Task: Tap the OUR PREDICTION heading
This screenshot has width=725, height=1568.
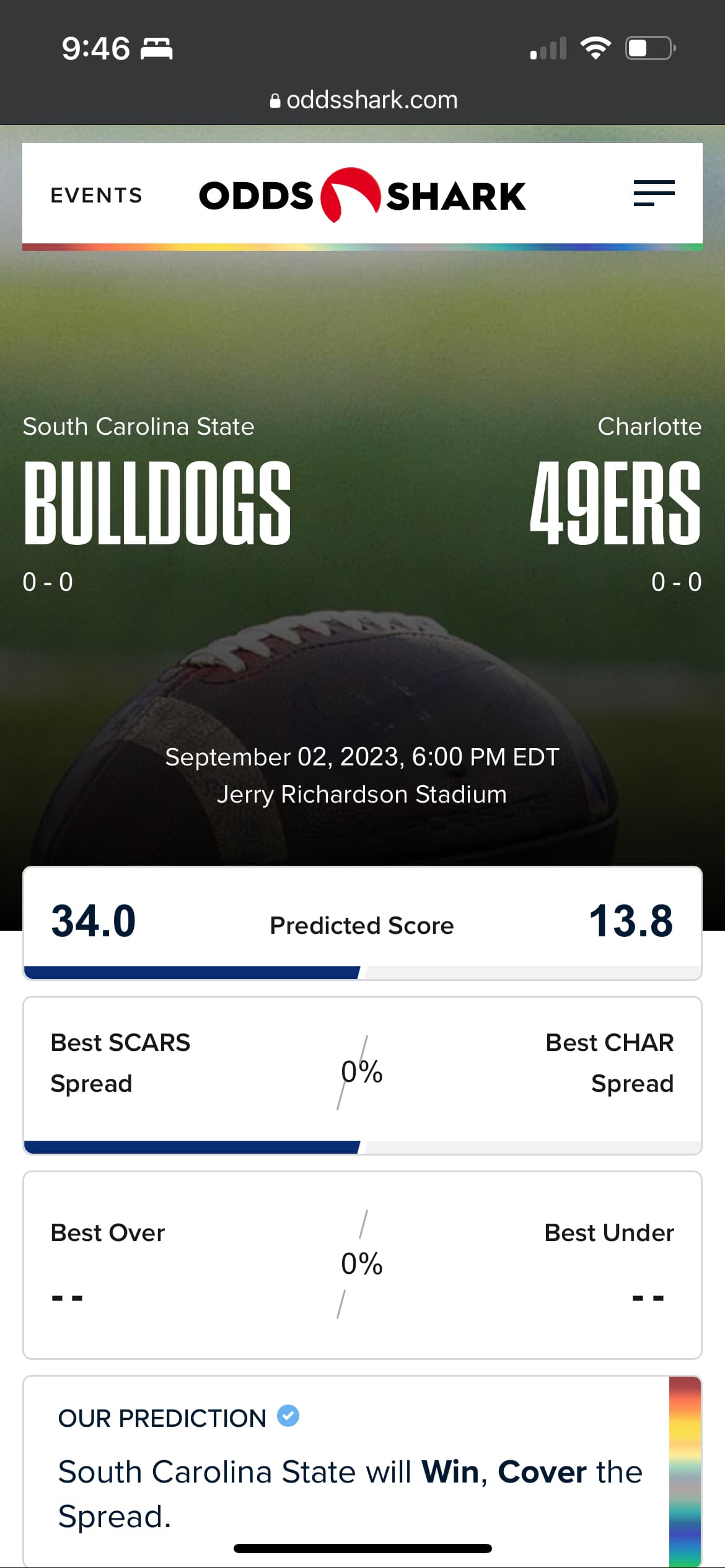Action: (162, 1418)
